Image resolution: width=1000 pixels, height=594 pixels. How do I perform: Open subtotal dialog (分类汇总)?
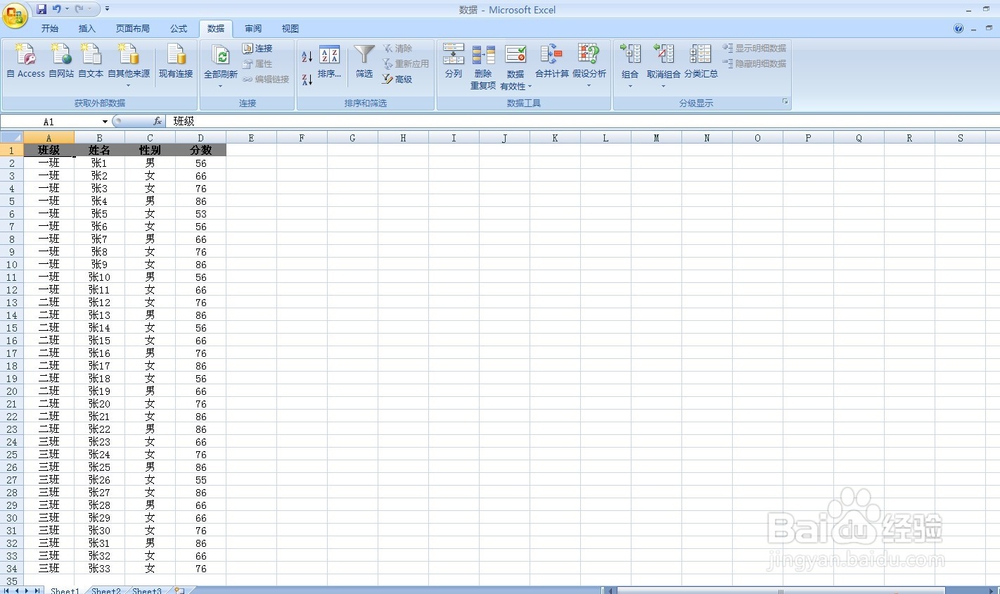tap(701, 61)
